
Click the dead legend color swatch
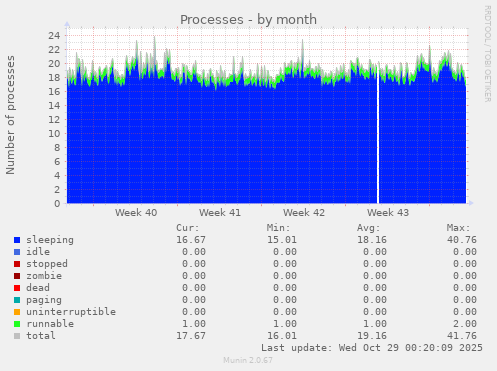(17, 288)
